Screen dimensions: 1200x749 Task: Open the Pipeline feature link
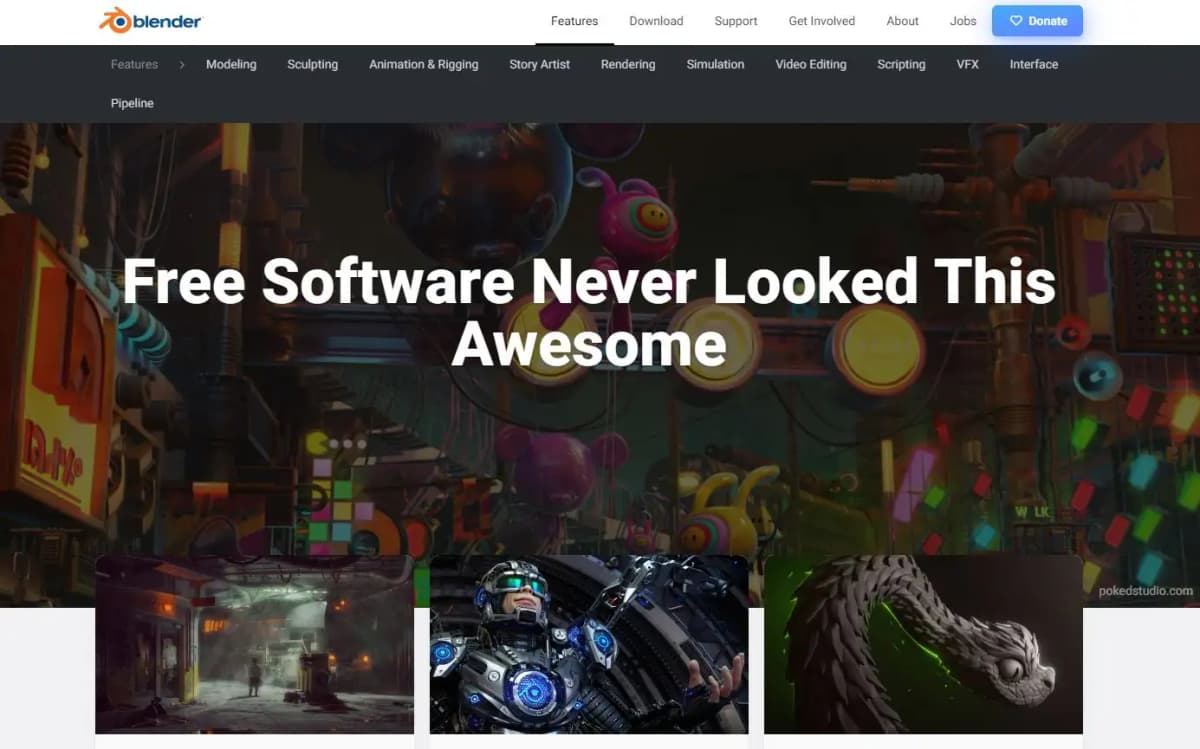click(x=132, y=103)
